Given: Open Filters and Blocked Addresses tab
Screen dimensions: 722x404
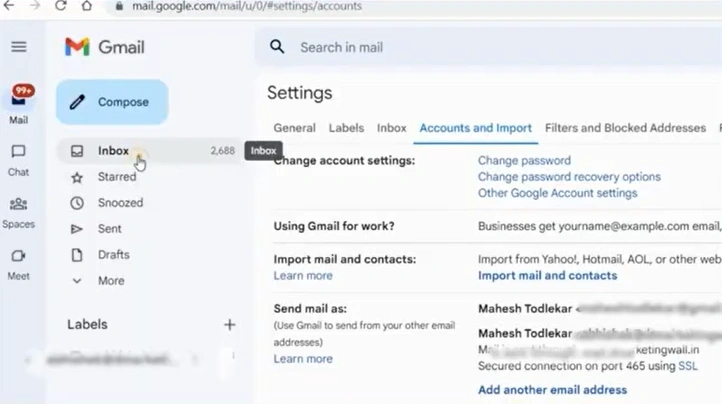Looking at the screenshot, I should coord(625,128).
